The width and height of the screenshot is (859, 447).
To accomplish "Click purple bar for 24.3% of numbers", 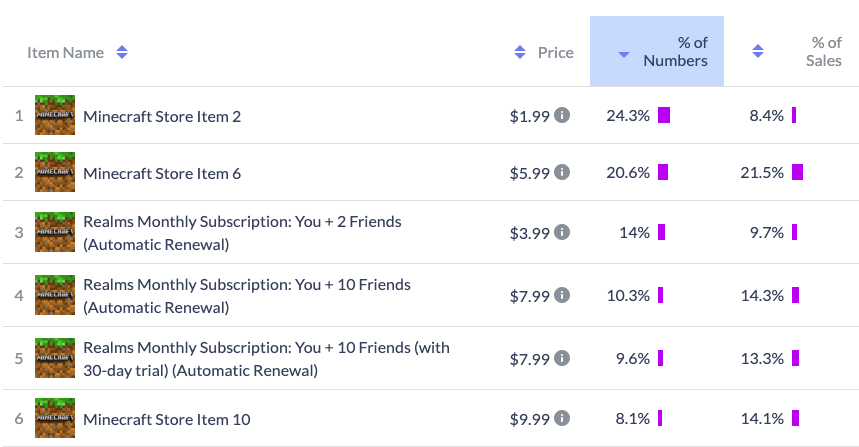I will (x=664, y=115).
